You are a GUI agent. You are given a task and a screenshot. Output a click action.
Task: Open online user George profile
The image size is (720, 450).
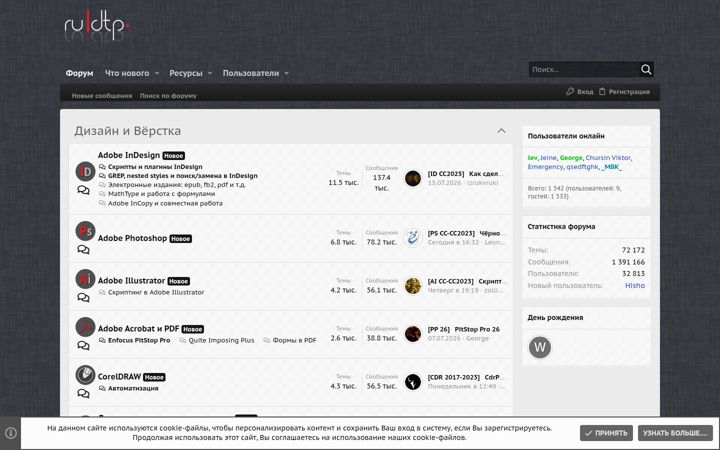(571, 158)
